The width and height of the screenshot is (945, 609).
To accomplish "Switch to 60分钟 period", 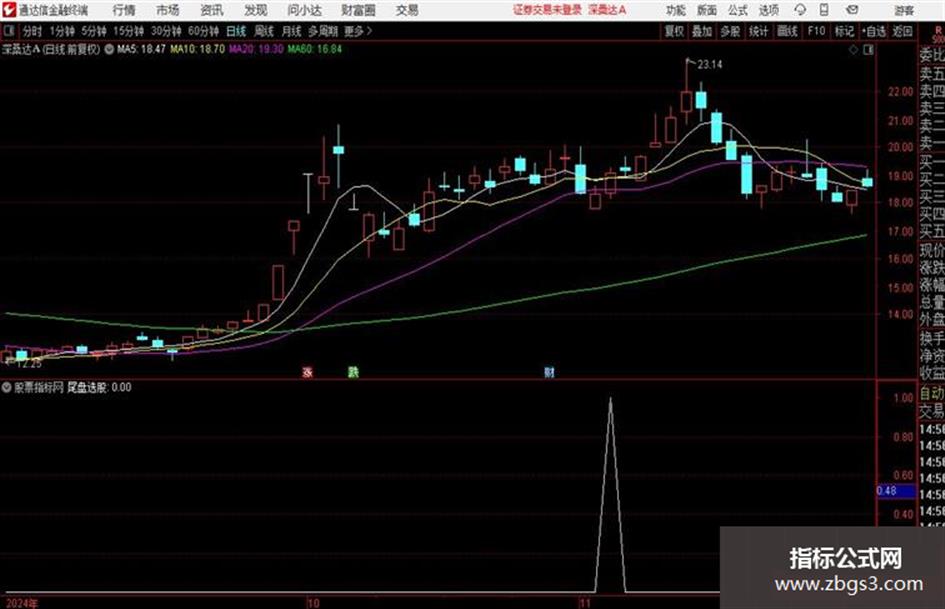I will click(x=204, y=31).
